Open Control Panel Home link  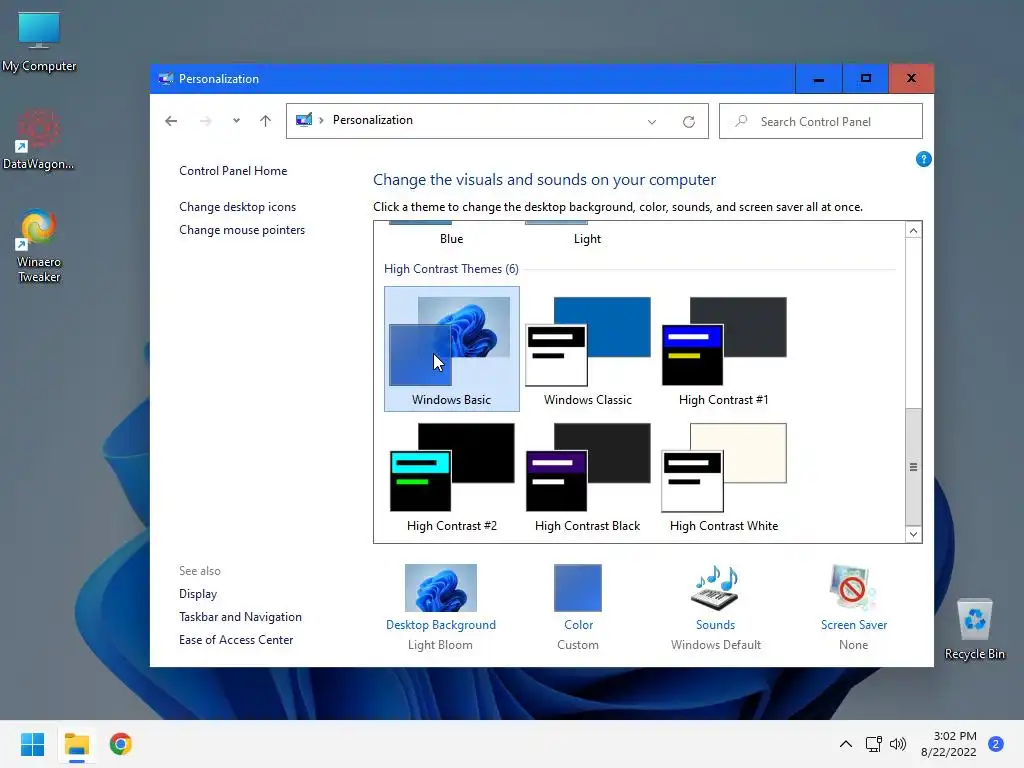[233, 170]
